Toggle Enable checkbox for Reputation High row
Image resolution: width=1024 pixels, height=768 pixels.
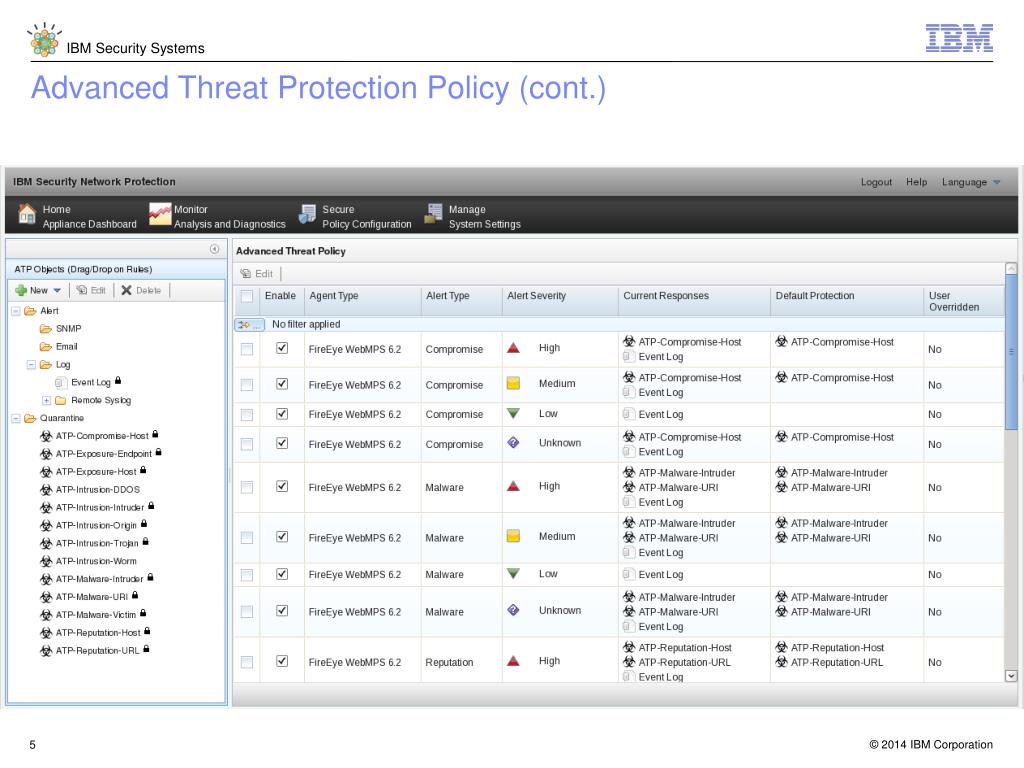(x=282, y=662)
